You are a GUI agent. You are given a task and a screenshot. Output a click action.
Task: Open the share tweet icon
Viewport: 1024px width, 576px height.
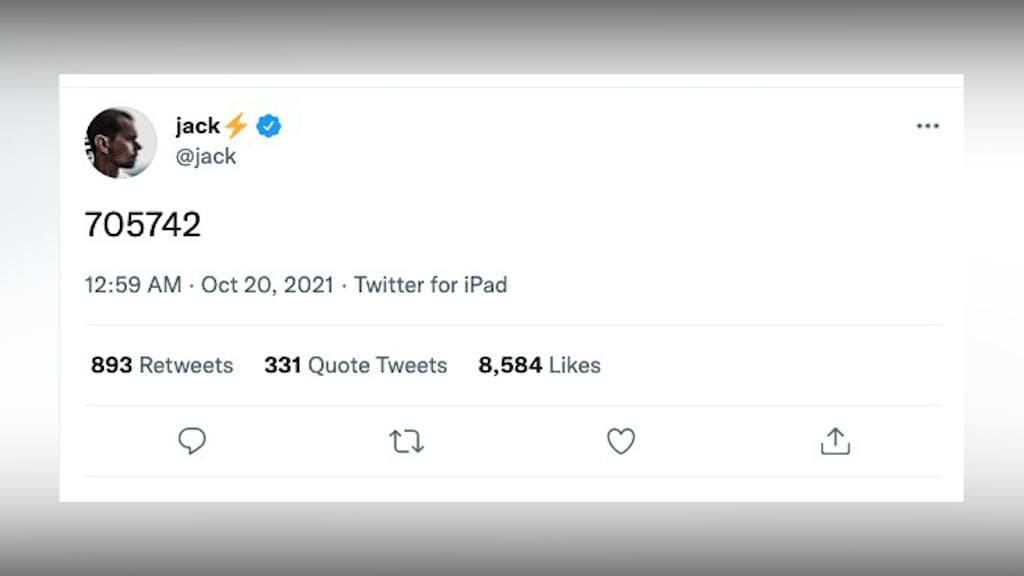(835, 441)
